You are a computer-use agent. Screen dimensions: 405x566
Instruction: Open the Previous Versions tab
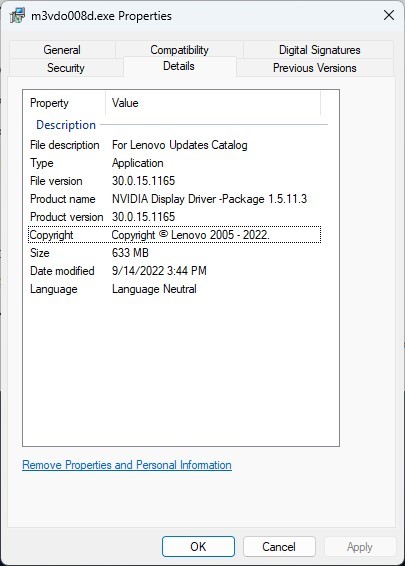tap(315, 68)
